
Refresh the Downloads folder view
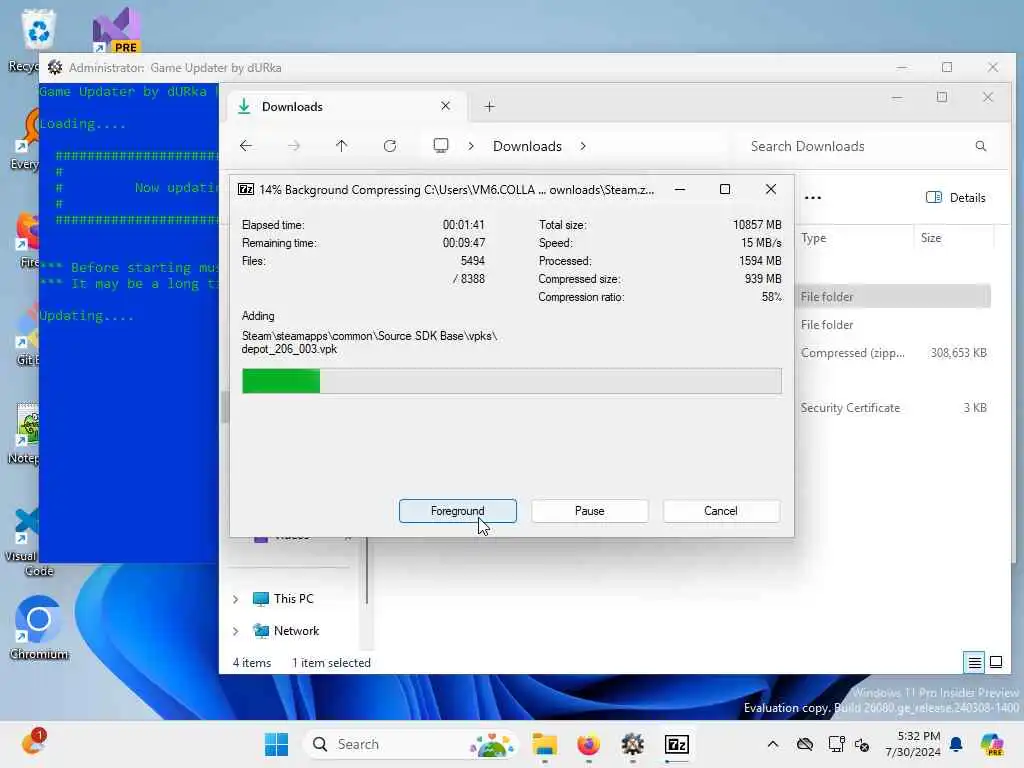(x=390, y=146)
